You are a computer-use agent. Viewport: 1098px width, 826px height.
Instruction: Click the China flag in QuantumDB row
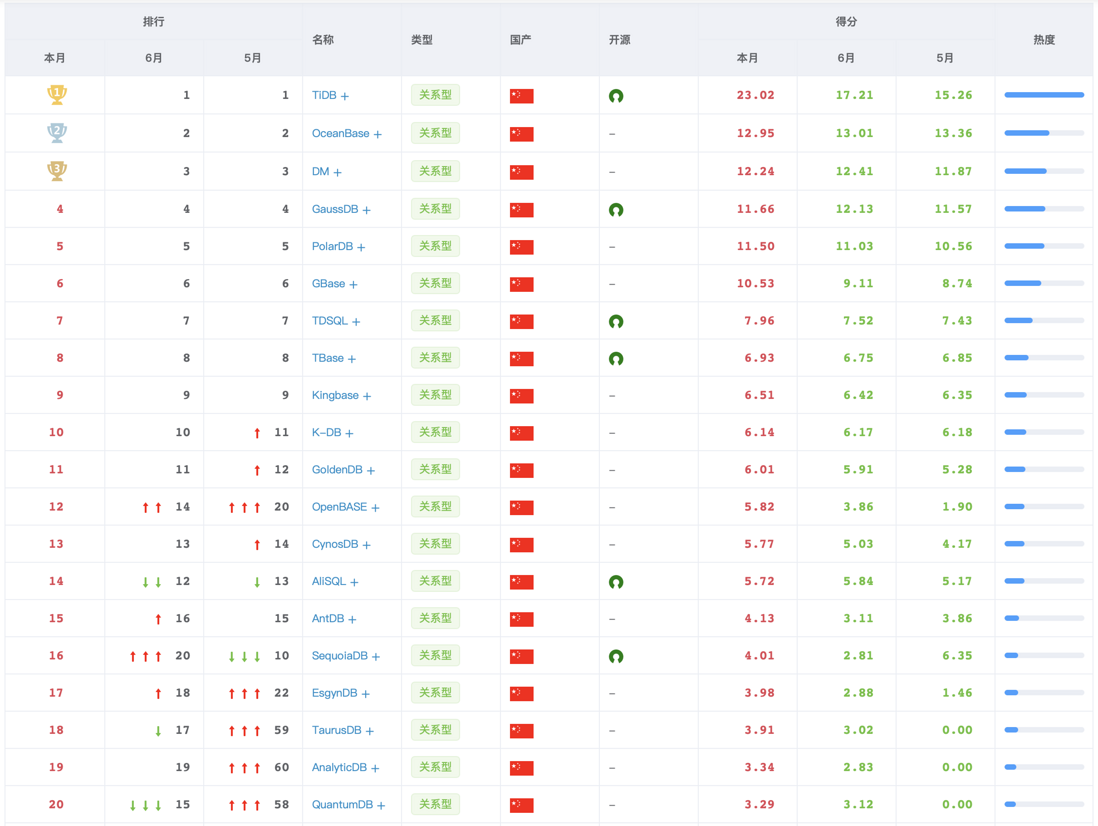[522, 805]
